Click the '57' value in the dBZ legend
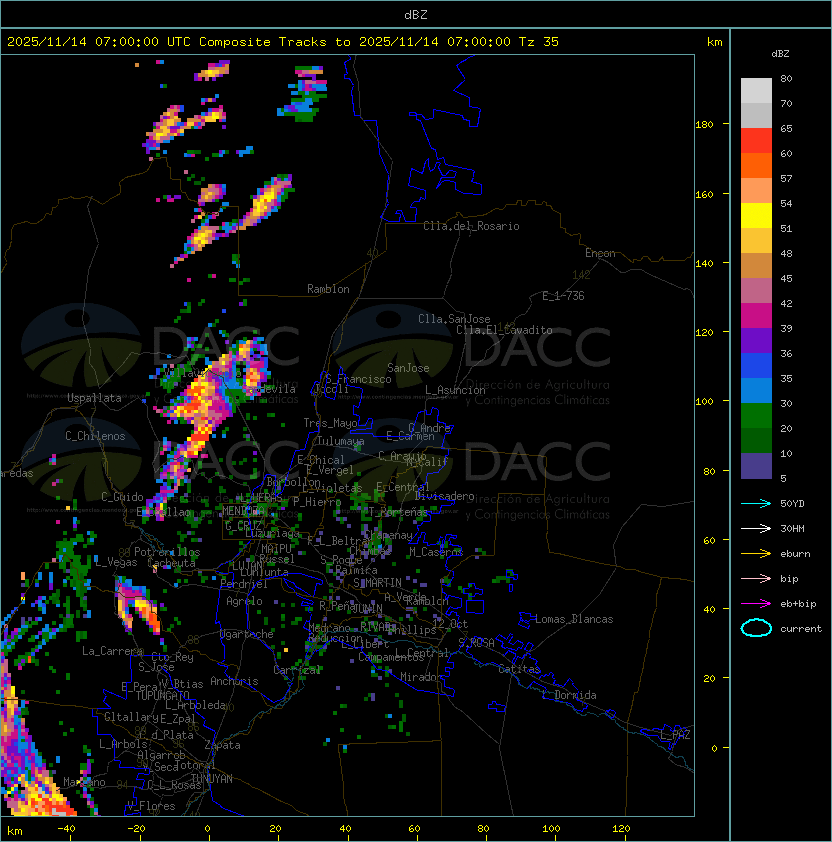Viewport: 832px width, 842px height. click(x=786, y=178)
